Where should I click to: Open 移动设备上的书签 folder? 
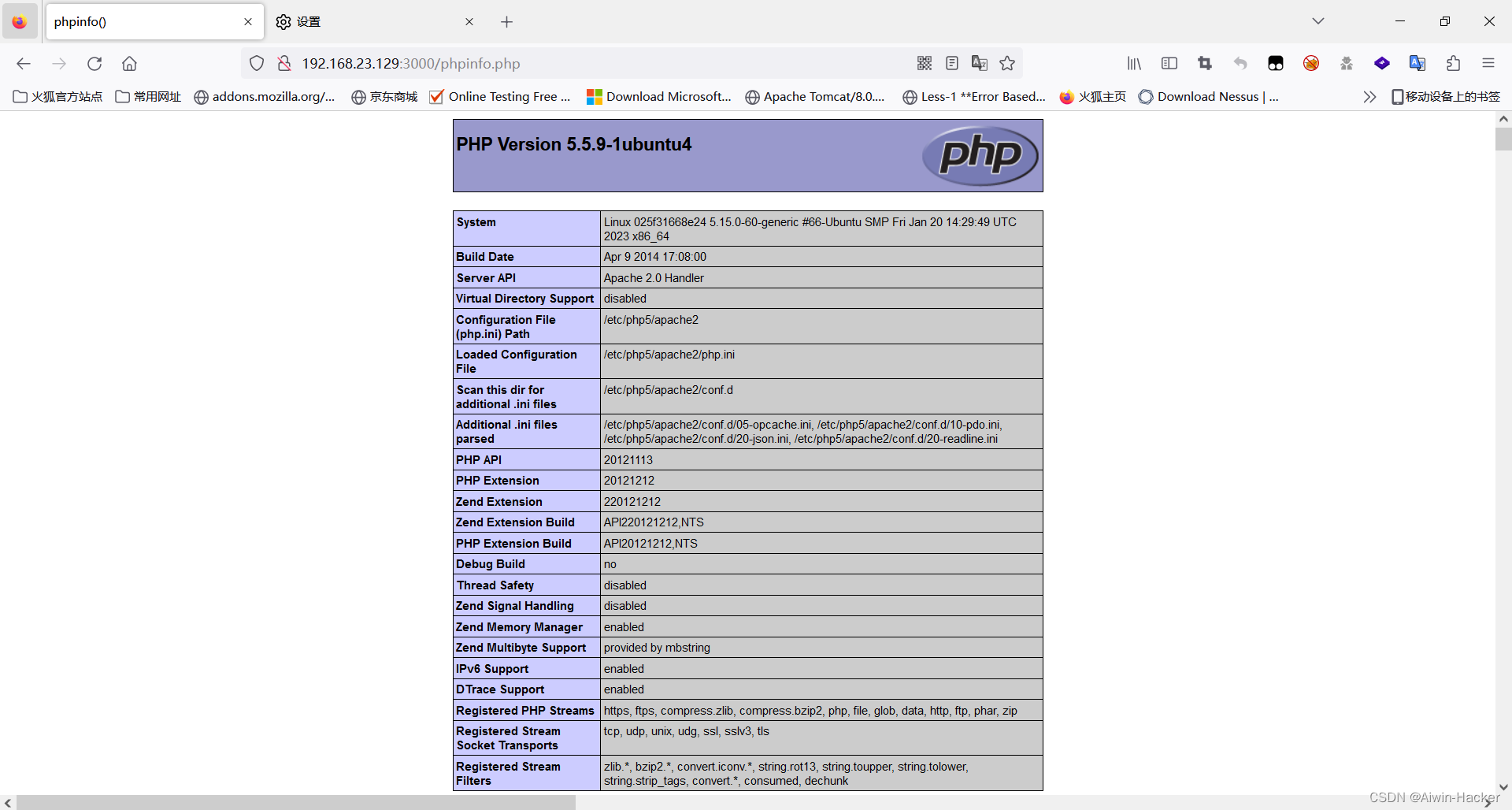(1446, 97)
